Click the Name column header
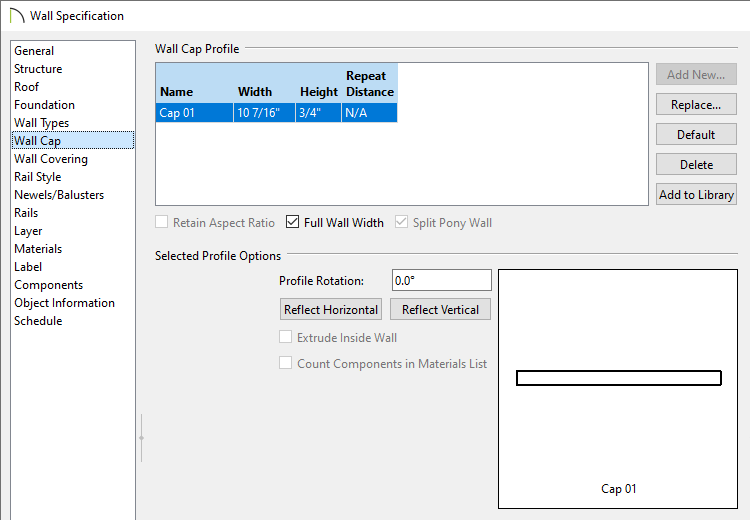750x520 pixels. click(194, 84)
